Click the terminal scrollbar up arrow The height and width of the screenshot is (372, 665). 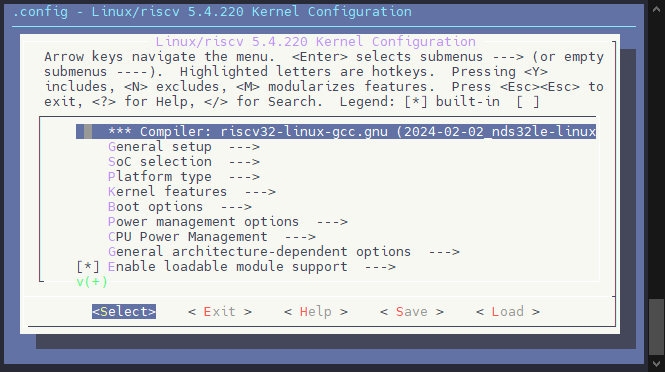click(657, 8)
